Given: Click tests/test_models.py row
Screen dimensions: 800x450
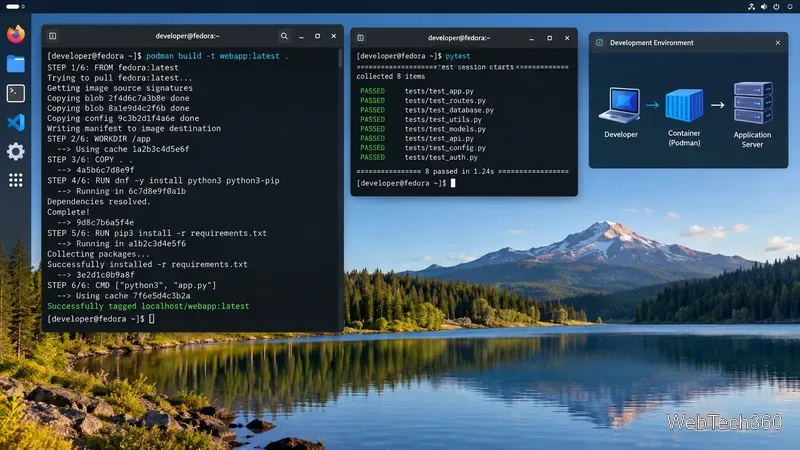Looking at the screenshot, I should tap(423, 129).
